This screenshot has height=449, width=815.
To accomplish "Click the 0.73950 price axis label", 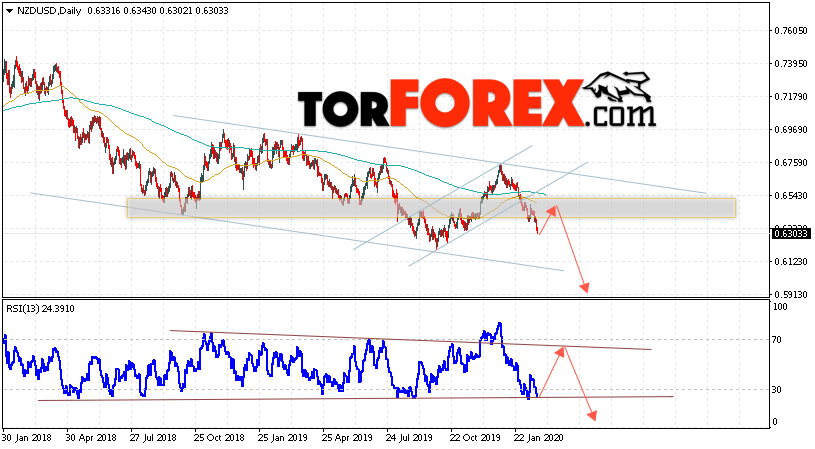I will [791, 63].
